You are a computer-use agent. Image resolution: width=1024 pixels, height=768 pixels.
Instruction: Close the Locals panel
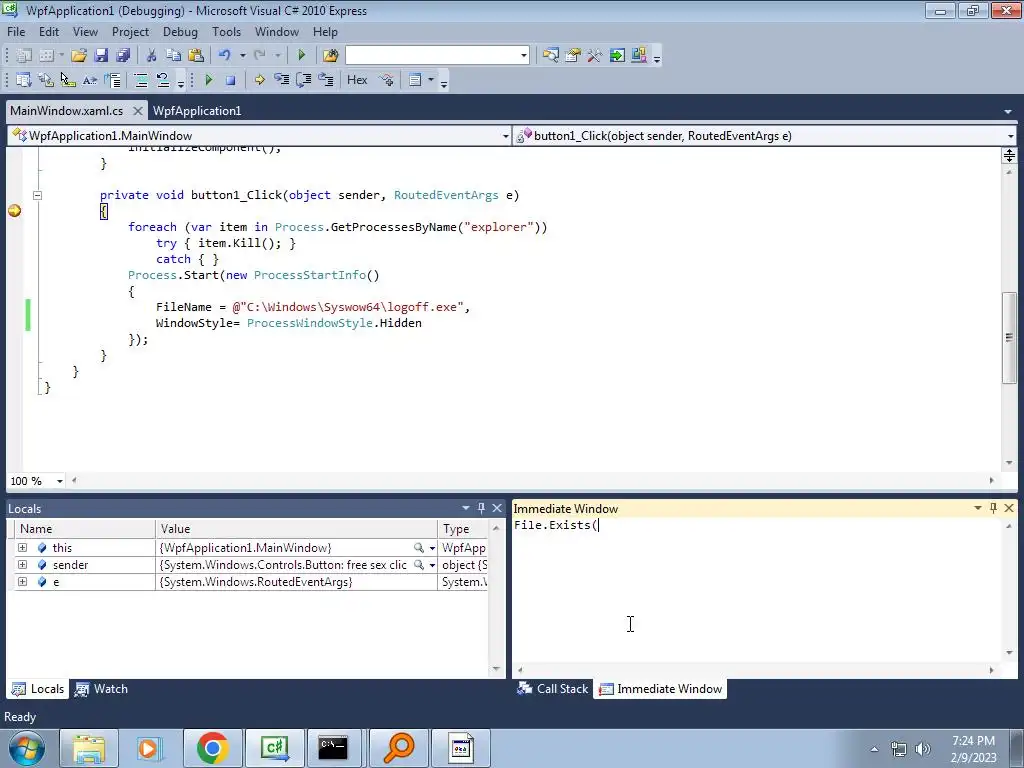click(x=497, y=507)
